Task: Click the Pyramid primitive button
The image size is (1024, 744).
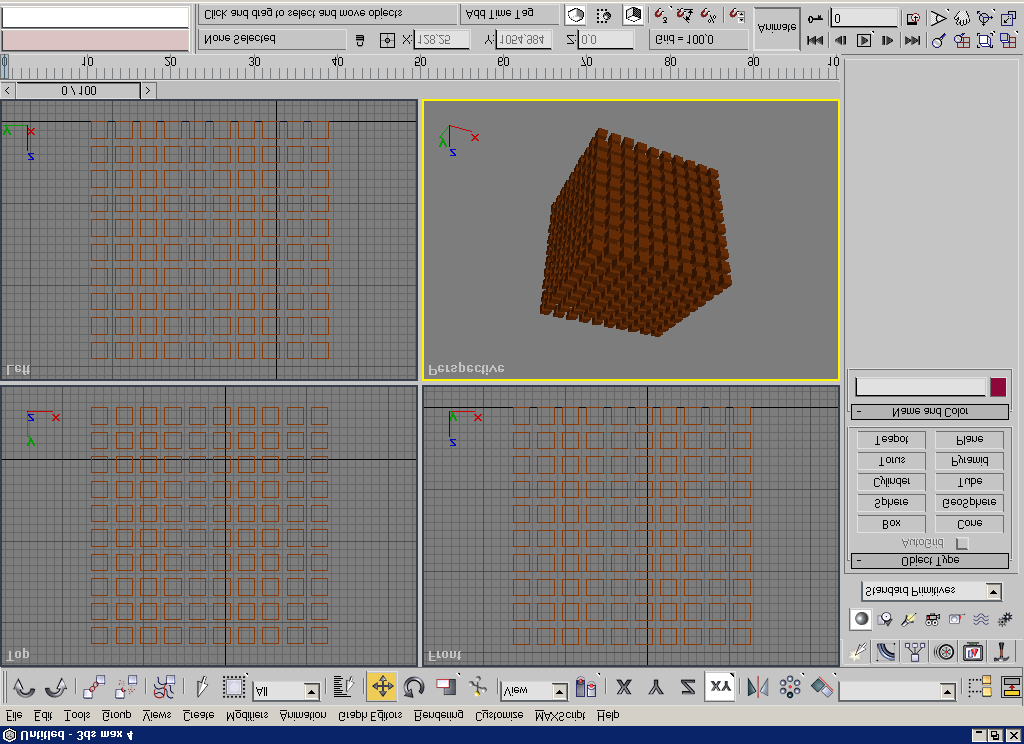Action: (x=969, y=461)
